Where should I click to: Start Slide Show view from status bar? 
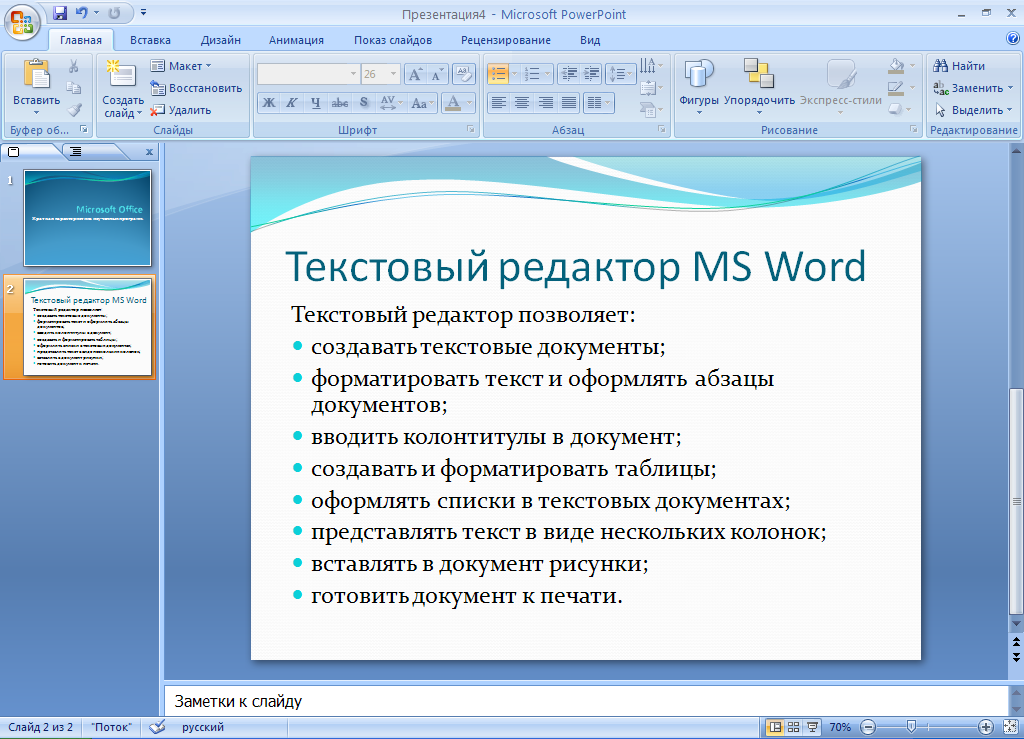[812, 727]
